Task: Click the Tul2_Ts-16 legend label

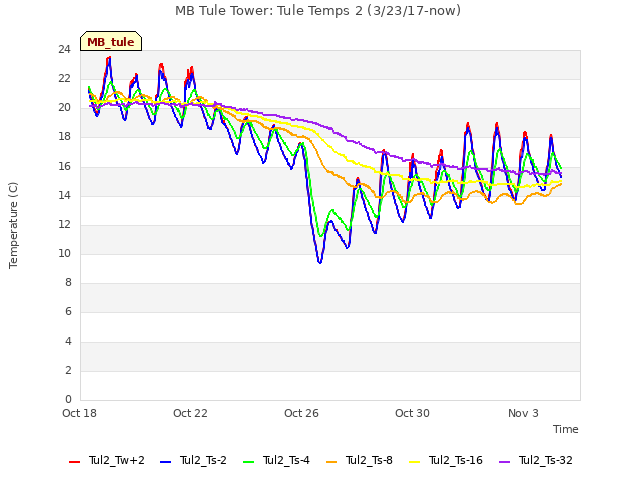Action: pyautogui.click(x=456, y=460)
